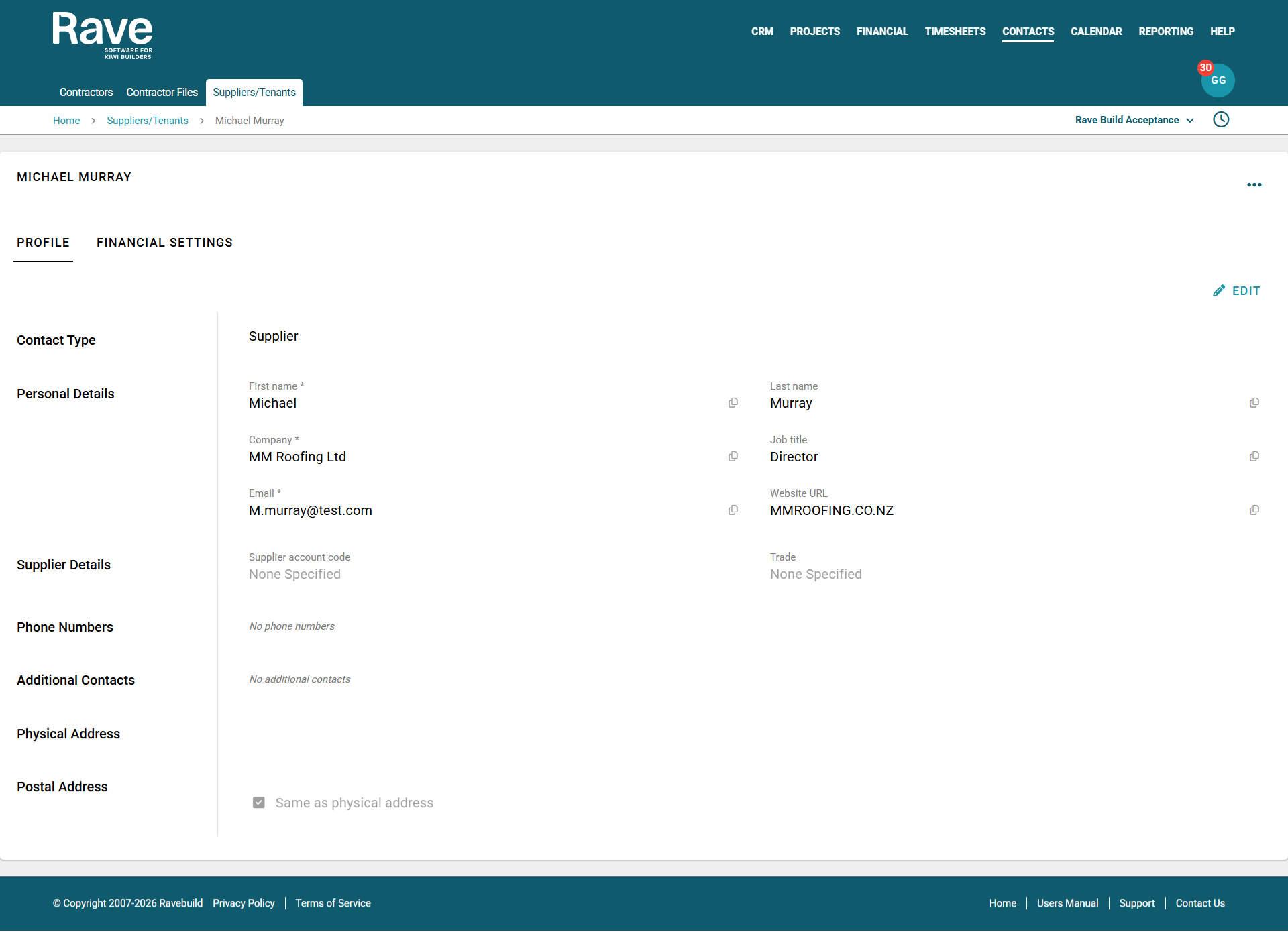Click the GG user avatar
Viewport: 1288px width, 932px height.
point(1218,80)
